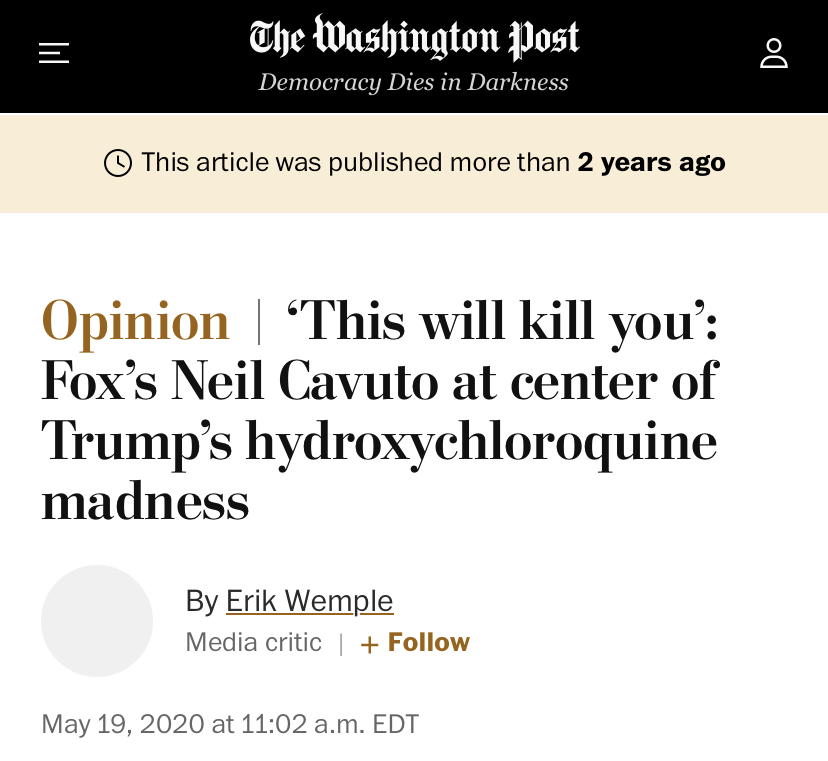Click the May 19, 2020 timestamp

point(230,724)
